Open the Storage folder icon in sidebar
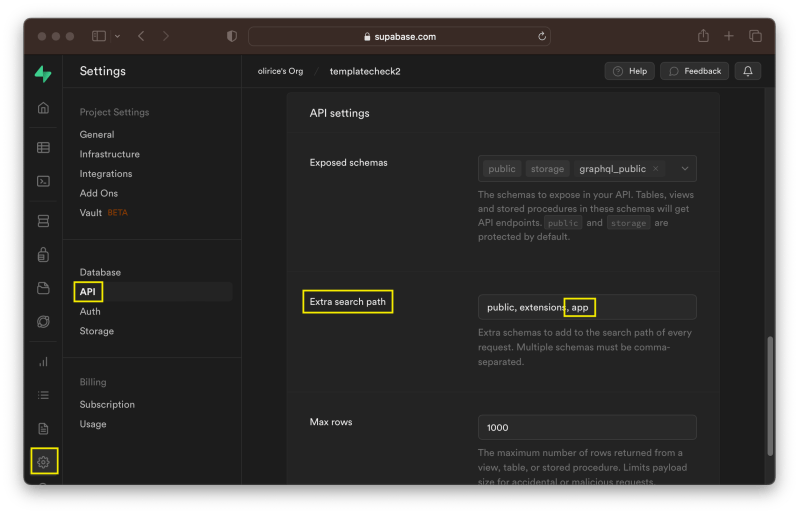799x514 pixels. click(x=43, y=288)
